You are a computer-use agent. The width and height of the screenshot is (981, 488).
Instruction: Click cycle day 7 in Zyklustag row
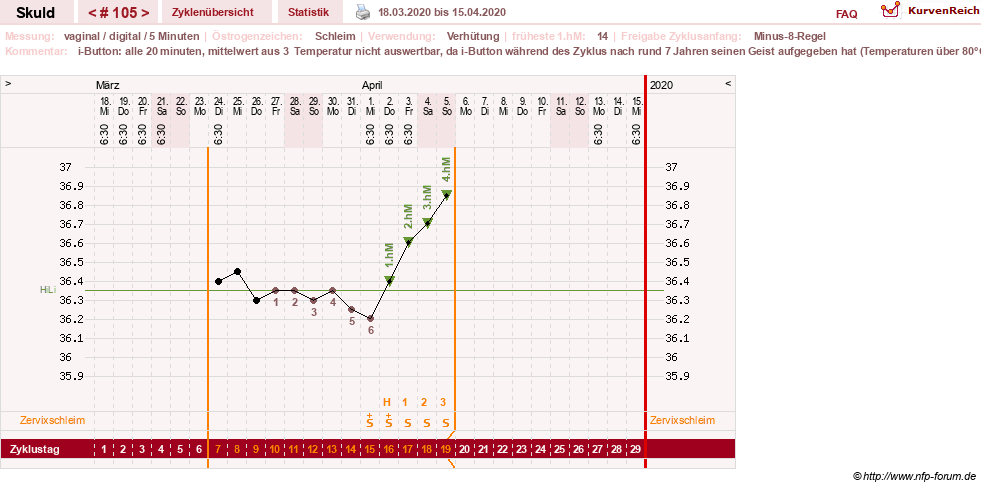pyautogui.click(x=218, y=449)
